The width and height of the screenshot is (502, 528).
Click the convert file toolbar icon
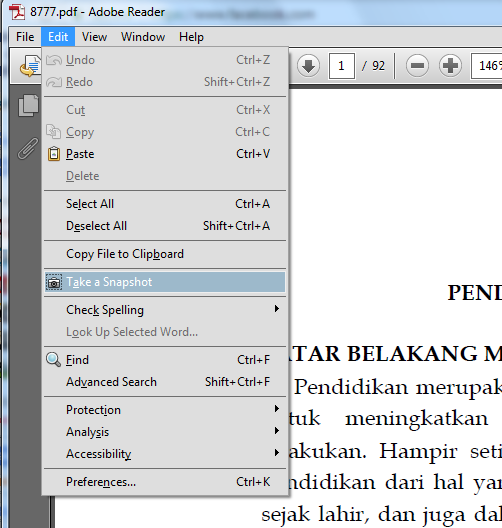click(x=30, y=66)
